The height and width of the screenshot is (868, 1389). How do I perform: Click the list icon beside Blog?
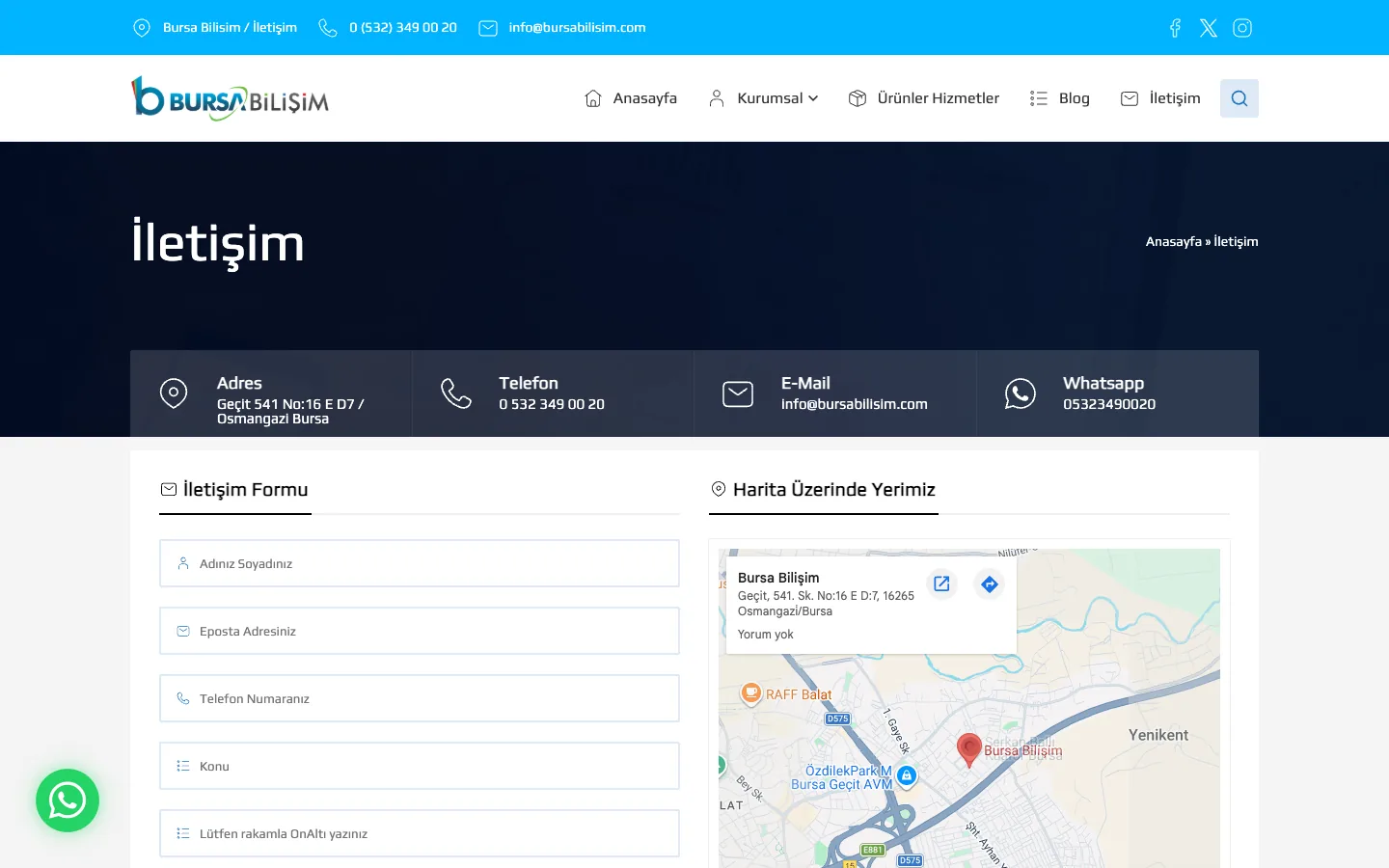1039,98
